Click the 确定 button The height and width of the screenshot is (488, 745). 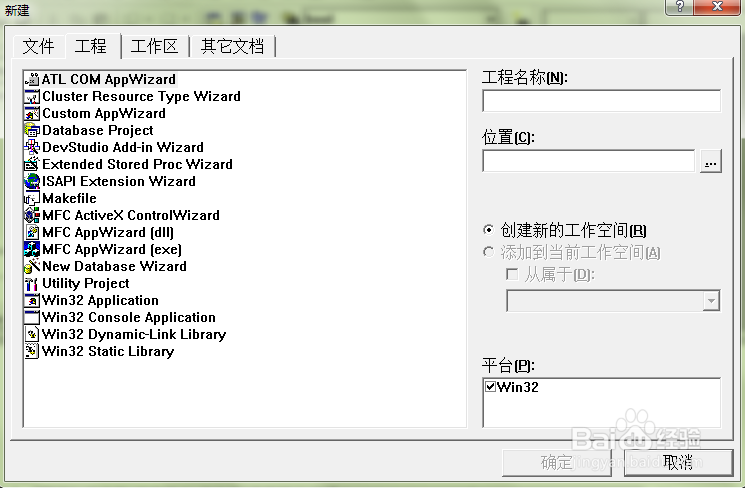point(557,462)
